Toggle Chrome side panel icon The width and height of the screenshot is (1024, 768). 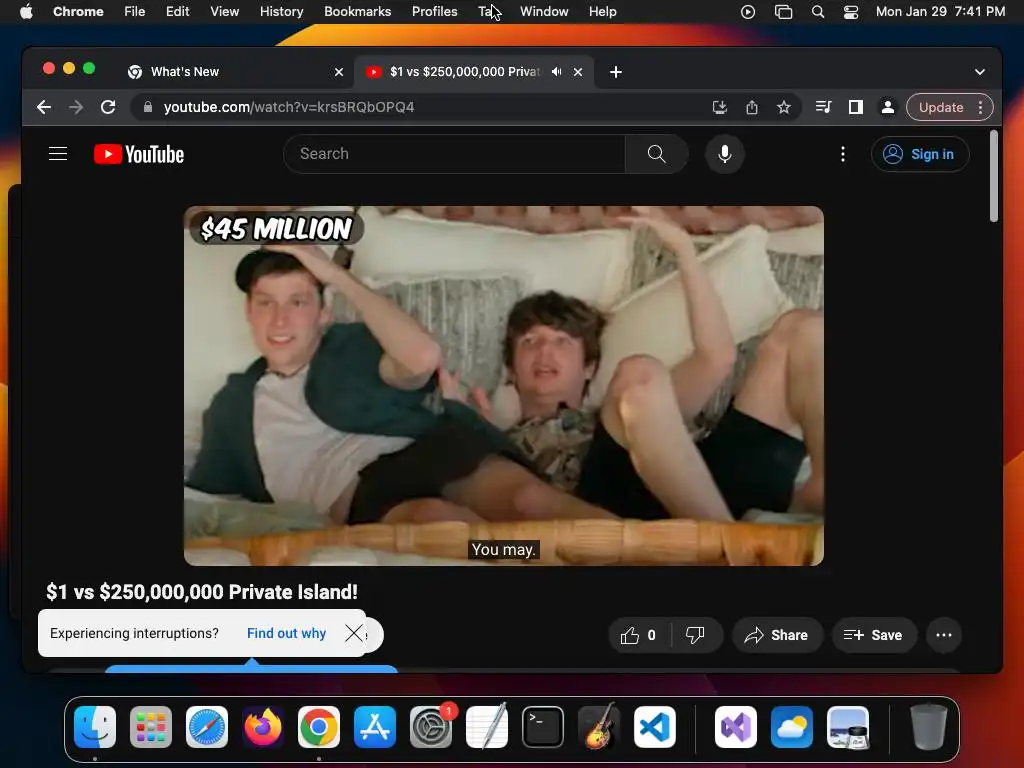856,107
